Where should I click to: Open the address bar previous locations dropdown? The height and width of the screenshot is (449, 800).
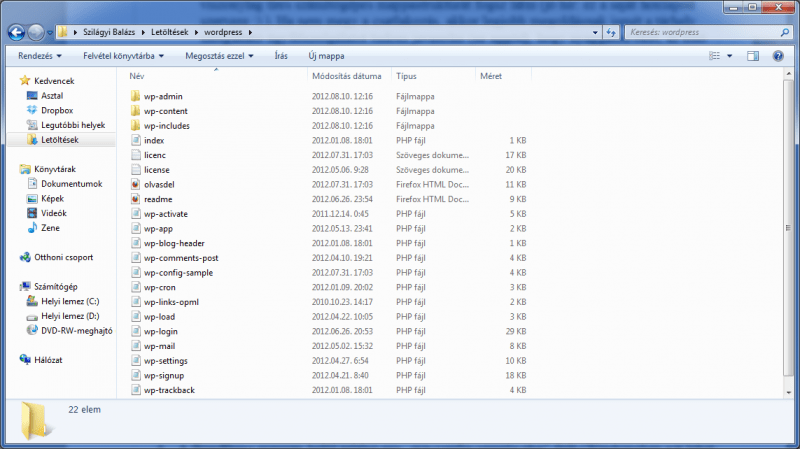click(x=595, y=32)
